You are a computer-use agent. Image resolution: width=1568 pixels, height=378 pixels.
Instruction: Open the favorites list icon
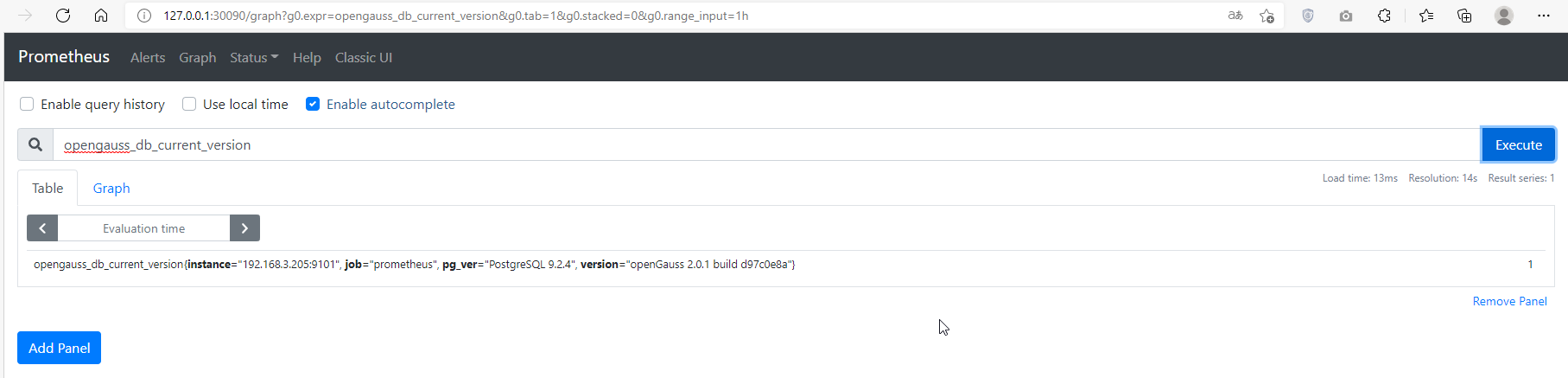coord(1426,16)
